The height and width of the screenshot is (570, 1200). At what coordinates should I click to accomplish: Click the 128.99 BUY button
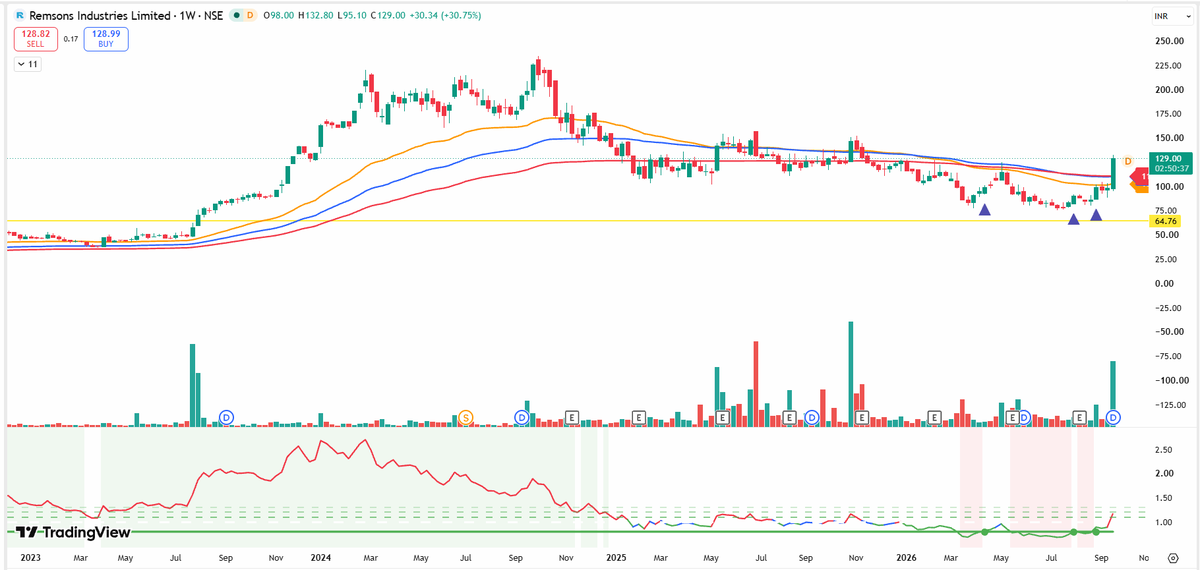pos(105,40)
